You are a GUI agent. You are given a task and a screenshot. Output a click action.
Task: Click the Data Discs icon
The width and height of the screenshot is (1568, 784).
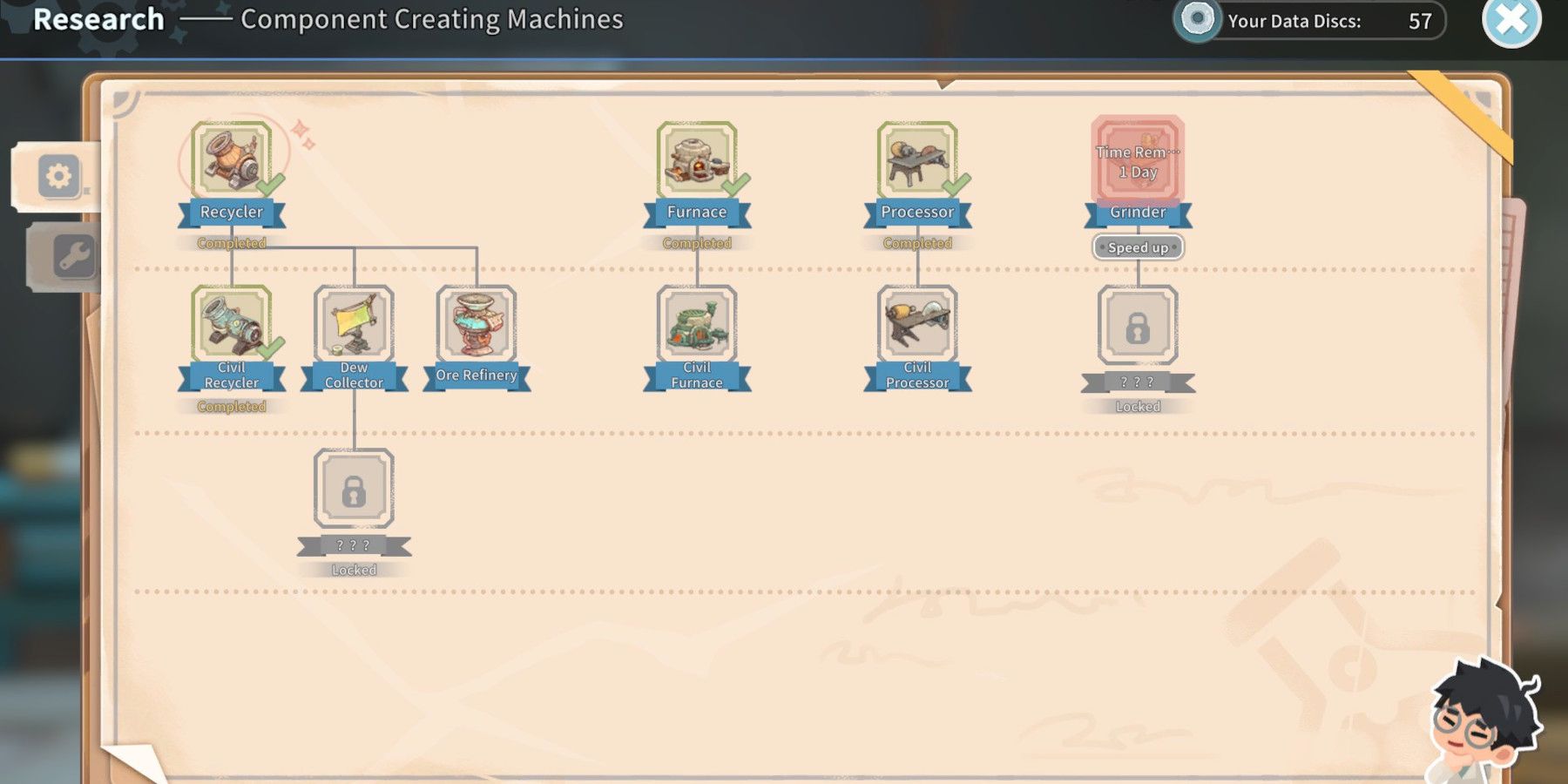point(1197,19)
